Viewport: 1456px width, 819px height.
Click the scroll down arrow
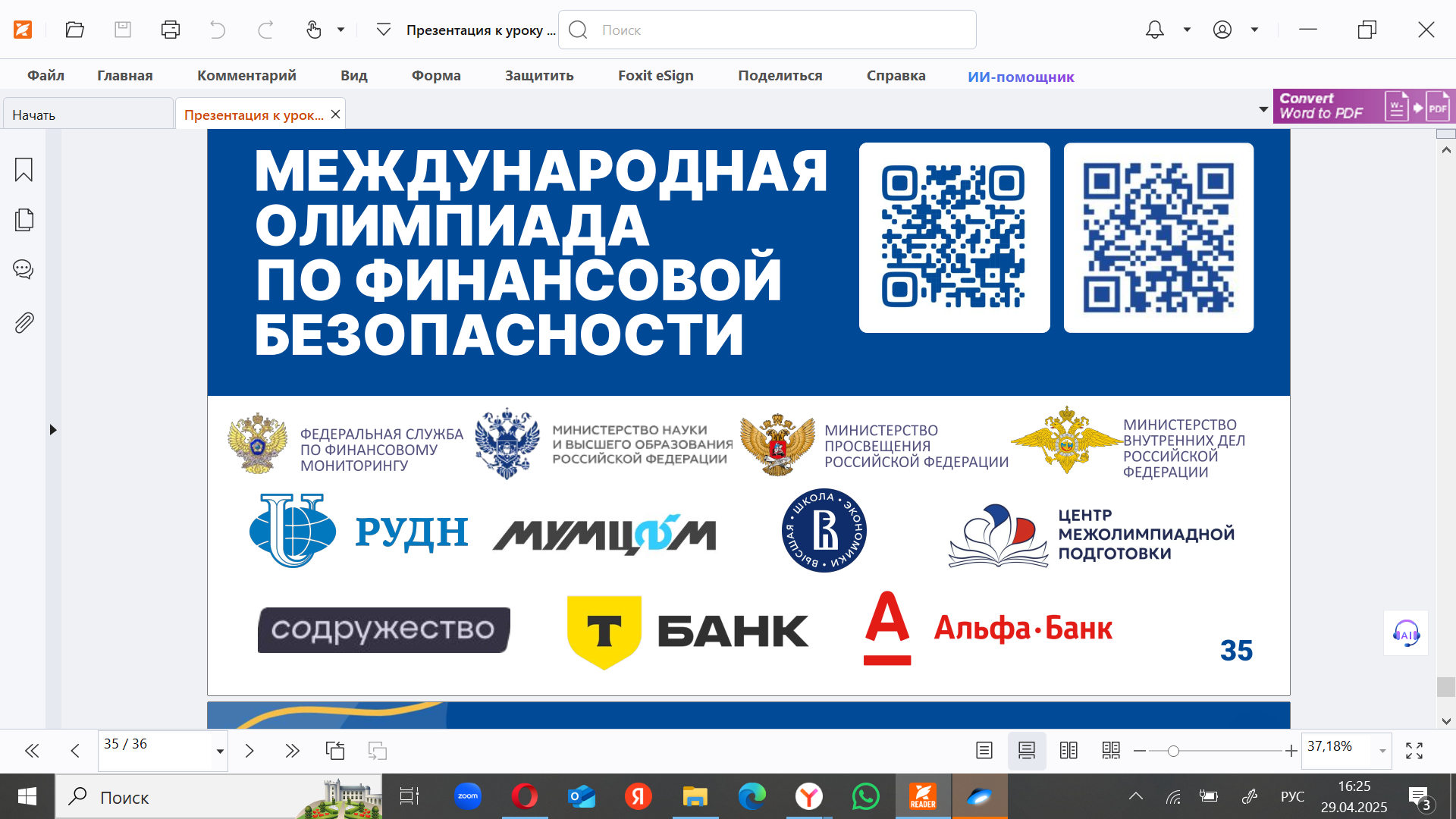pyautogui.click(x=1445, y=721)
